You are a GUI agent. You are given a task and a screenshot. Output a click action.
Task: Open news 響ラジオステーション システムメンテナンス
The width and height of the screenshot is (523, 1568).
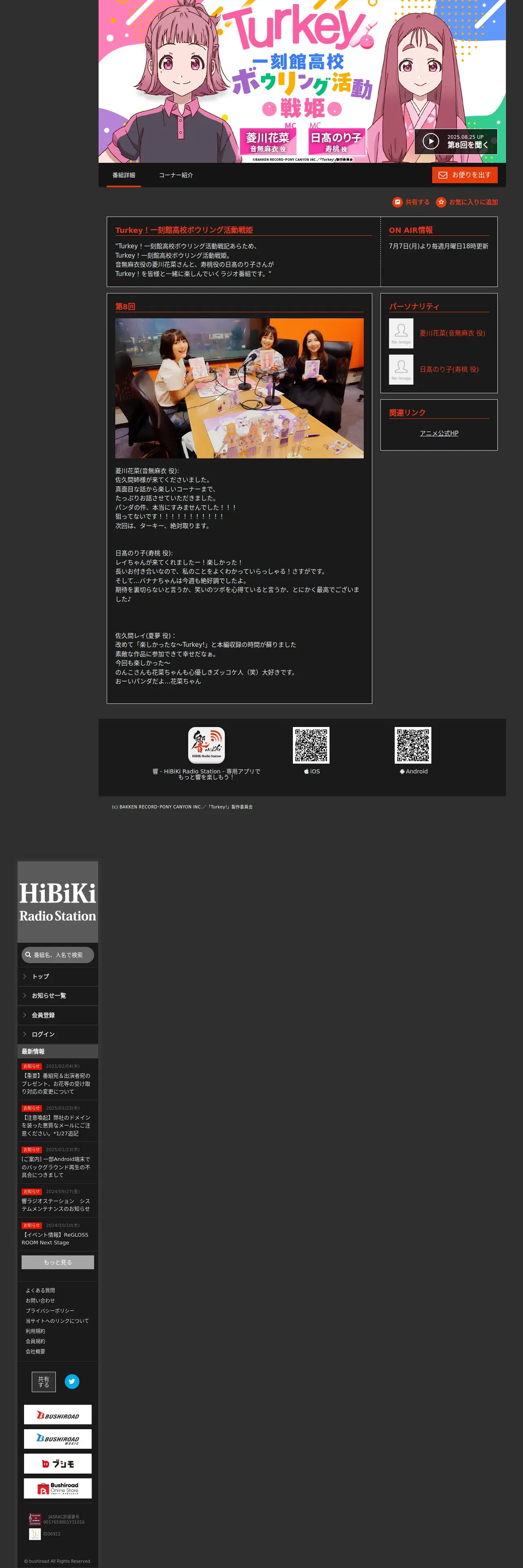56,1204
